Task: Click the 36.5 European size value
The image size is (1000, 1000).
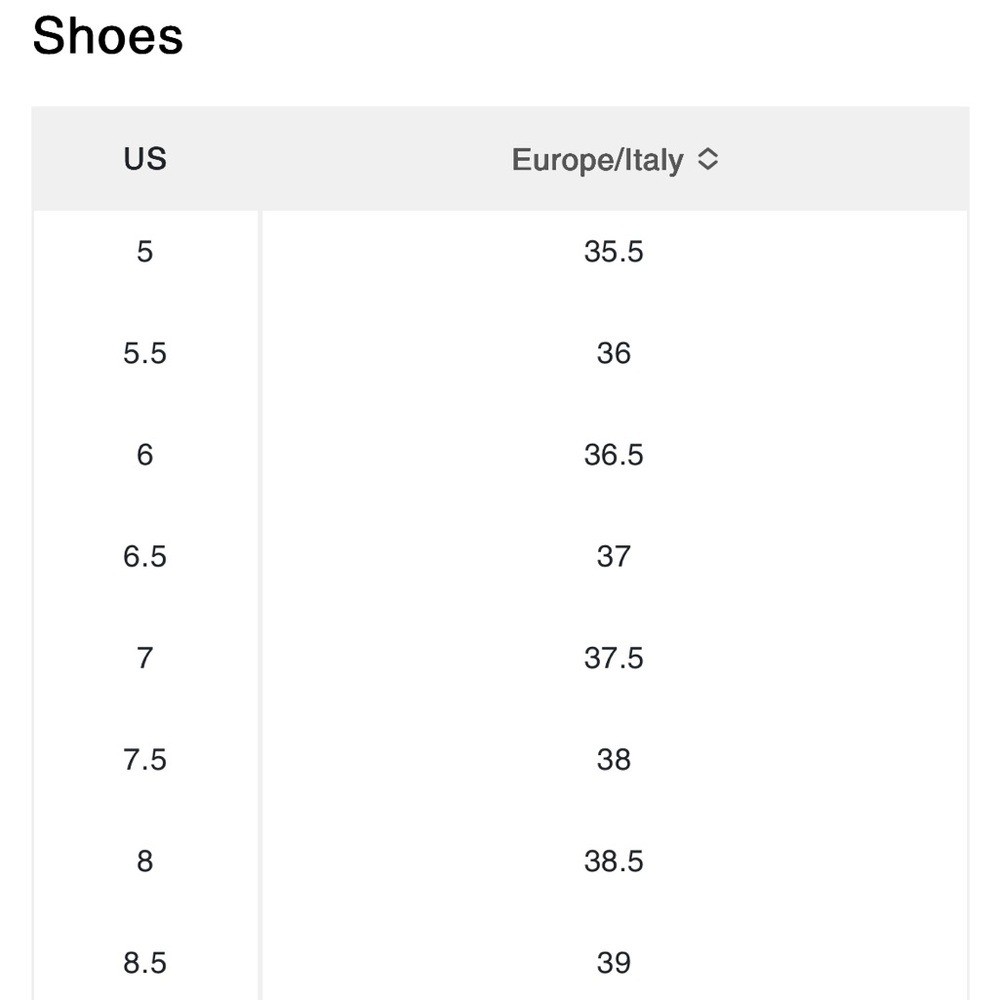Action: (614, 455)
